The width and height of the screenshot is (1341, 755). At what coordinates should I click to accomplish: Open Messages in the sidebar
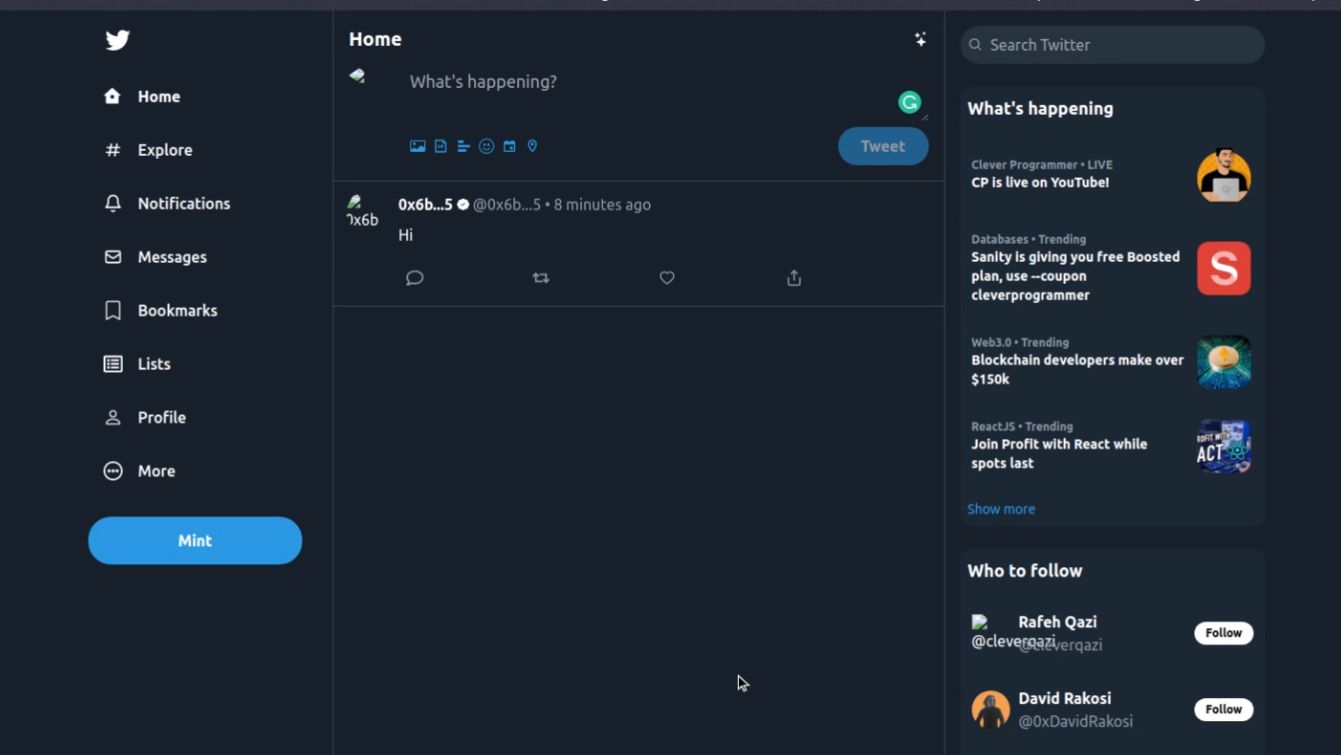pyautogui.click(x=155, y=257)
